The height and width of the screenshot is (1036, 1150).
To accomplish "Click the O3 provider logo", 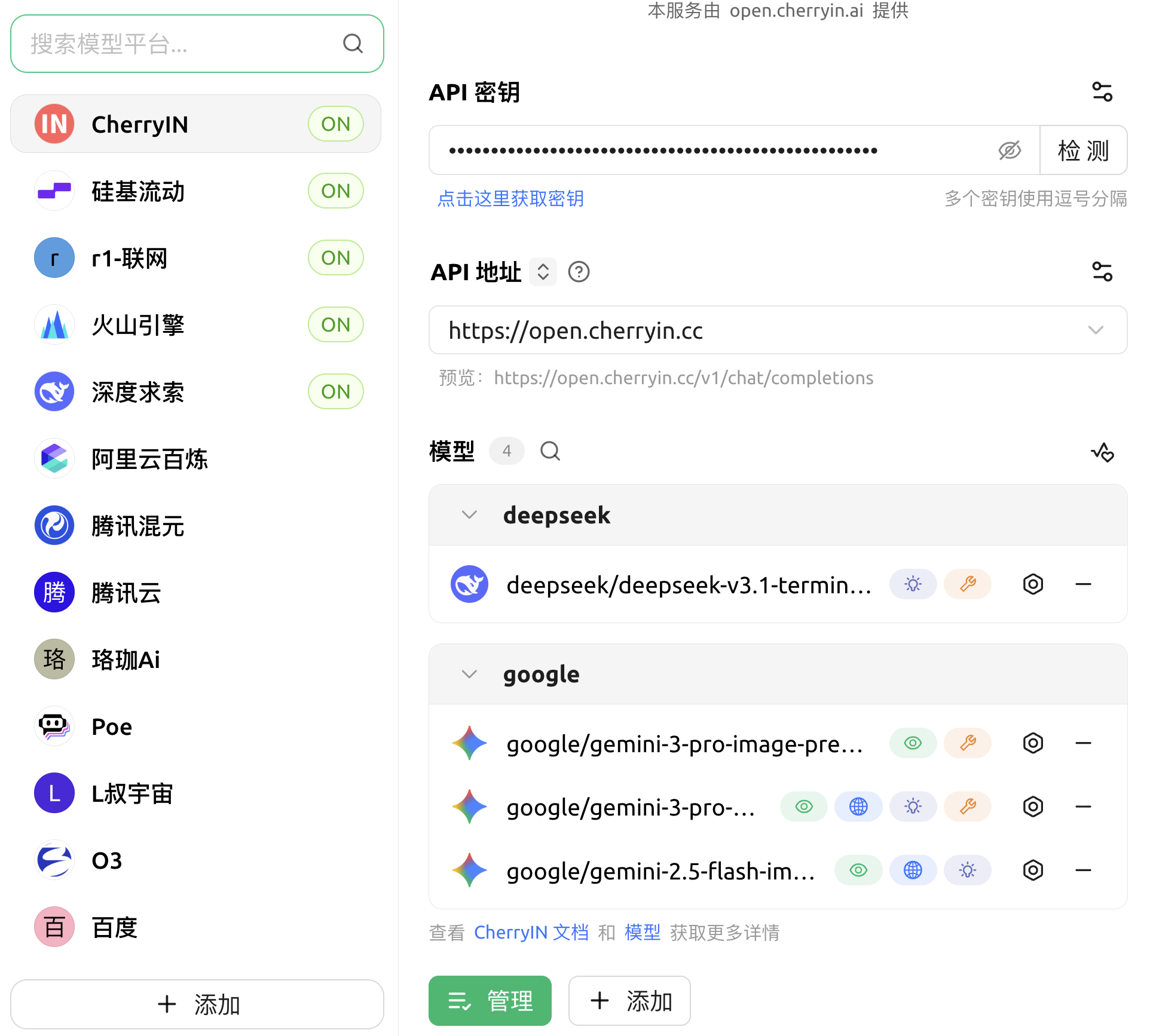I will [54, 860].
